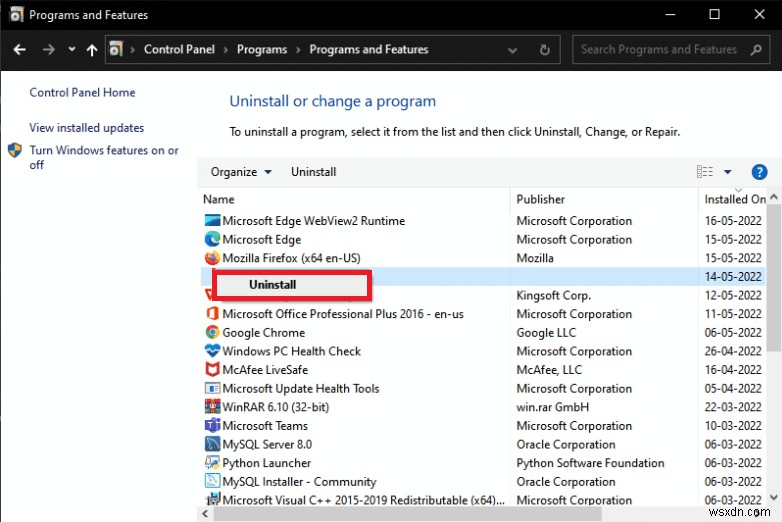
Task: Click the change view icon
Action: pyautogui.click(x=705, y=172)
